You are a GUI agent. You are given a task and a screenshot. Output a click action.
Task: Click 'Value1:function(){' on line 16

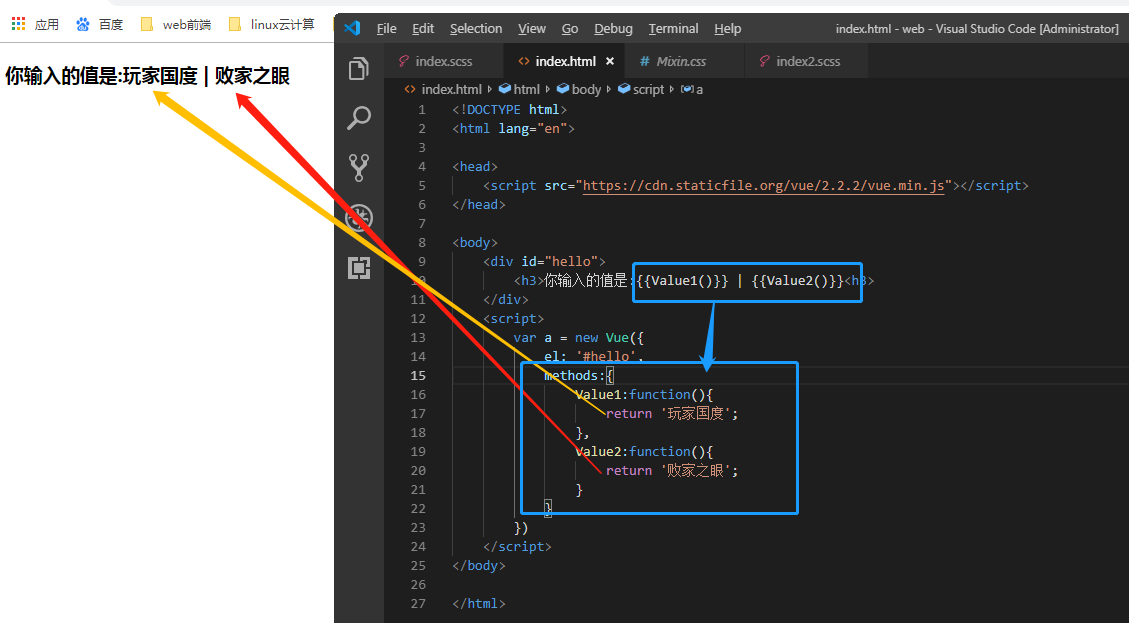tap(644, 395)
